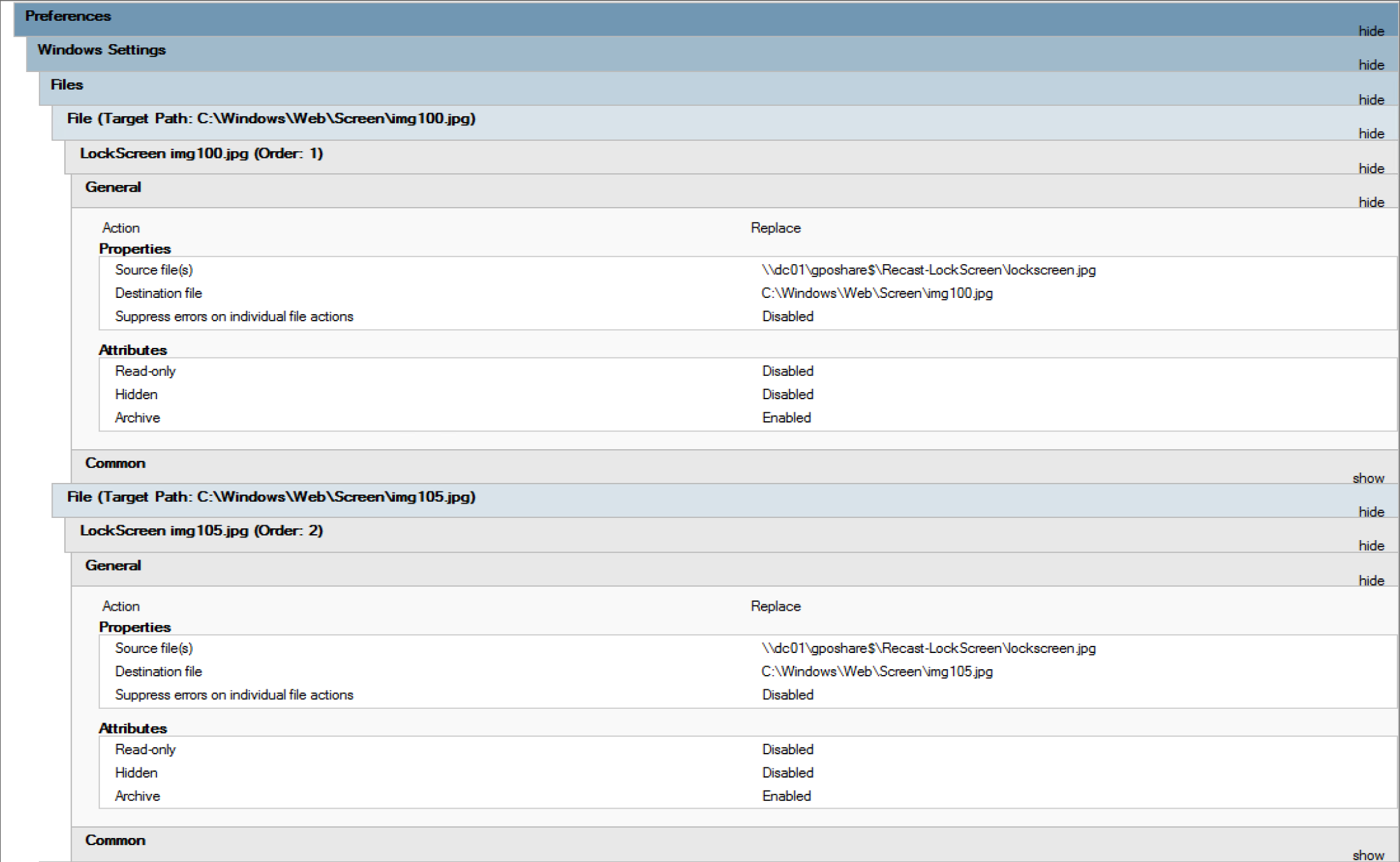Click source file path for img100.jpg
This screenshot has width=1400, height=862.
[x=928, y=270]
